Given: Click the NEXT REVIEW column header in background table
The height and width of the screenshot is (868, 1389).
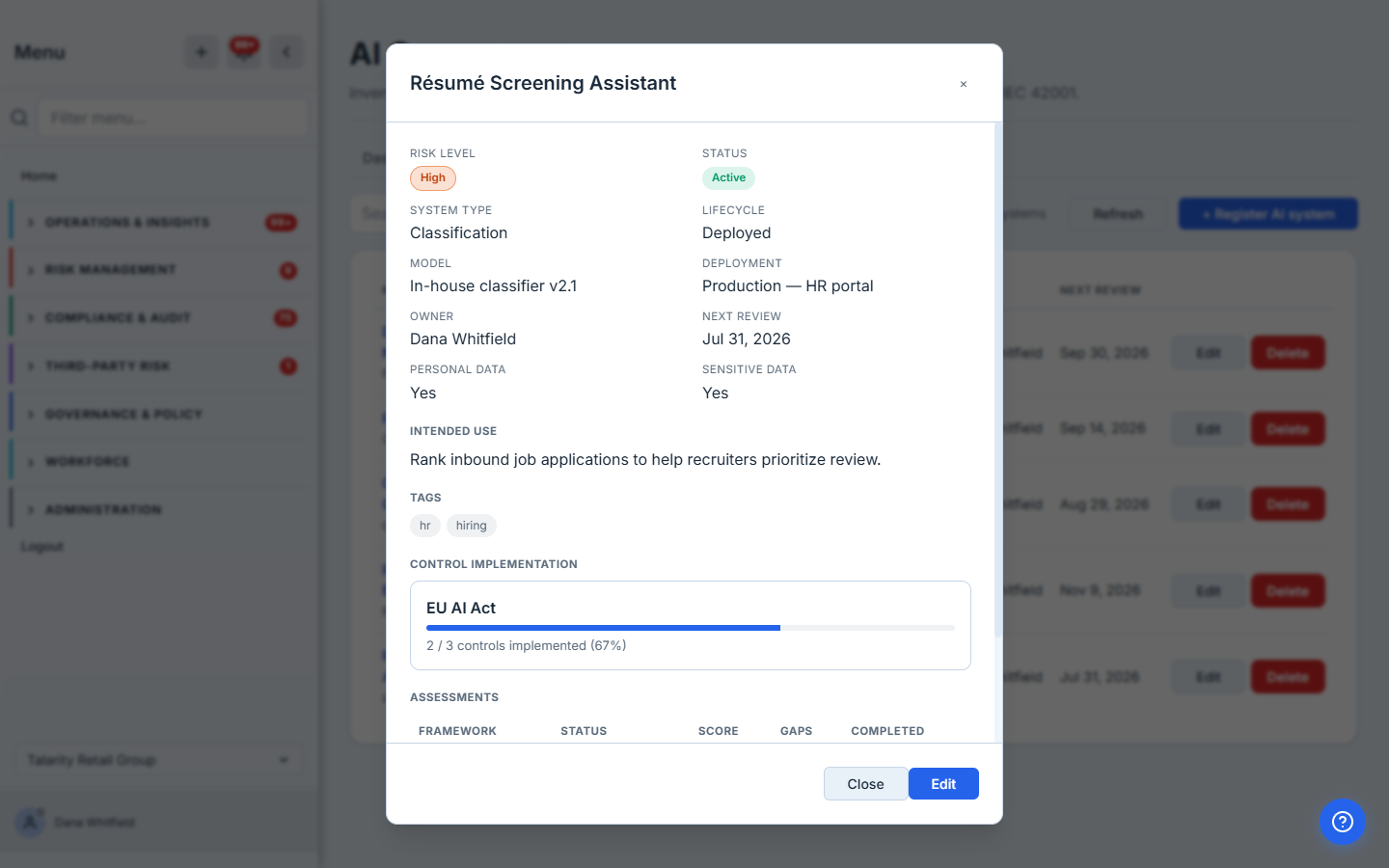Looking at the screenshot, I should click(x=1101, y=290).
